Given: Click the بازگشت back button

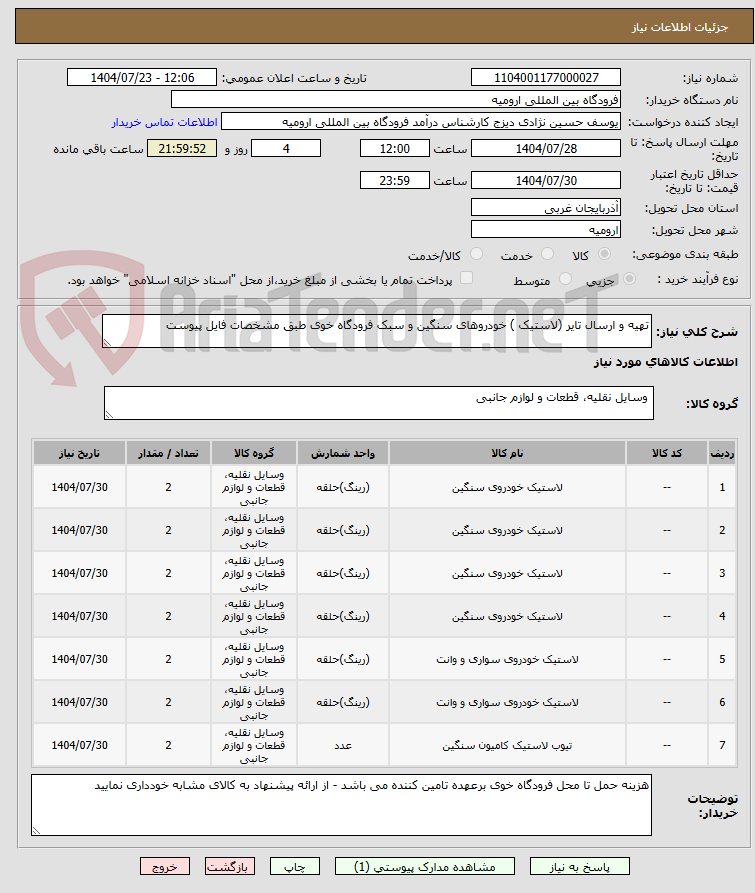Looking at the screenshot, I should pos(230,866).
